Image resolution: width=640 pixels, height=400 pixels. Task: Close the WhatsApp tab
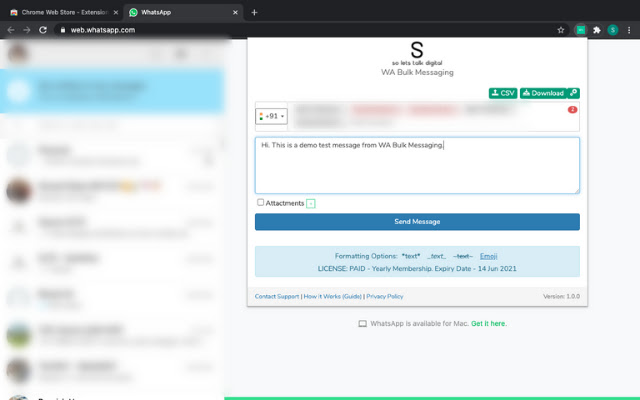pos(235,12)
